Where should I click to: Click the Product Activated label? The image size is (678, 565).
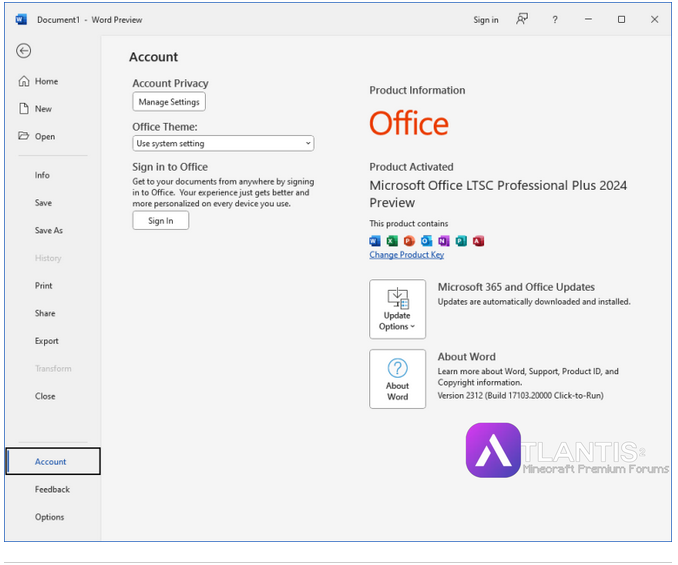pos(411,167)
